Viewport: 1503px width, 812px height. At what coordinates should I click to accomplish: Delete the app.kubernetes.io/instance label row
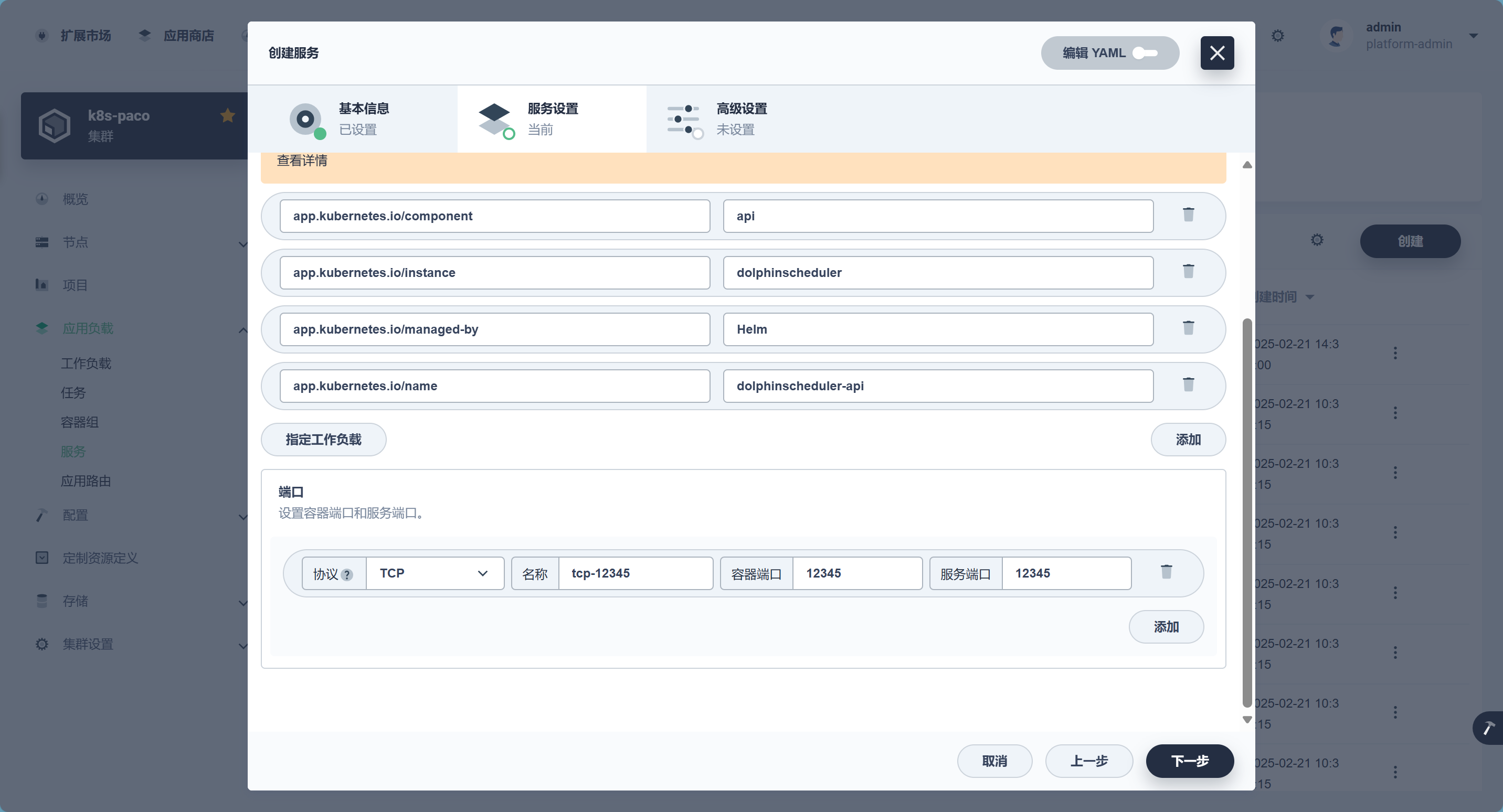[x=1188, y=271]
